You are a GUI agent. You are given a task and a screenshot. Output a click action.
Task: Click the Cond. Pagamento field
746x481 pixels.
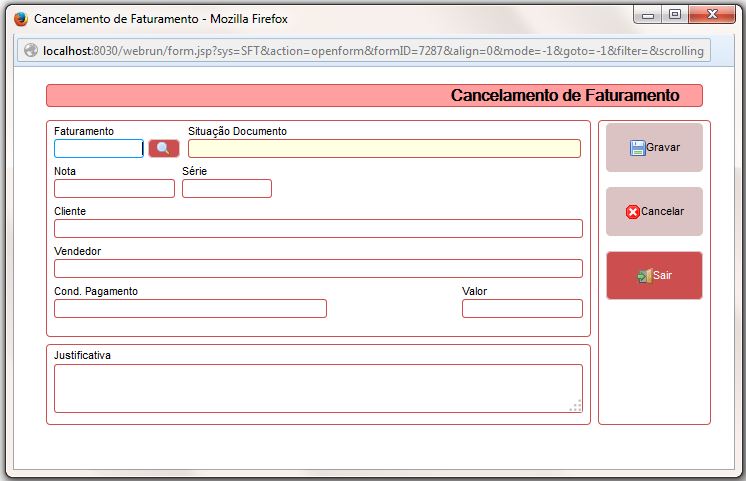click(x=190, y=308)
